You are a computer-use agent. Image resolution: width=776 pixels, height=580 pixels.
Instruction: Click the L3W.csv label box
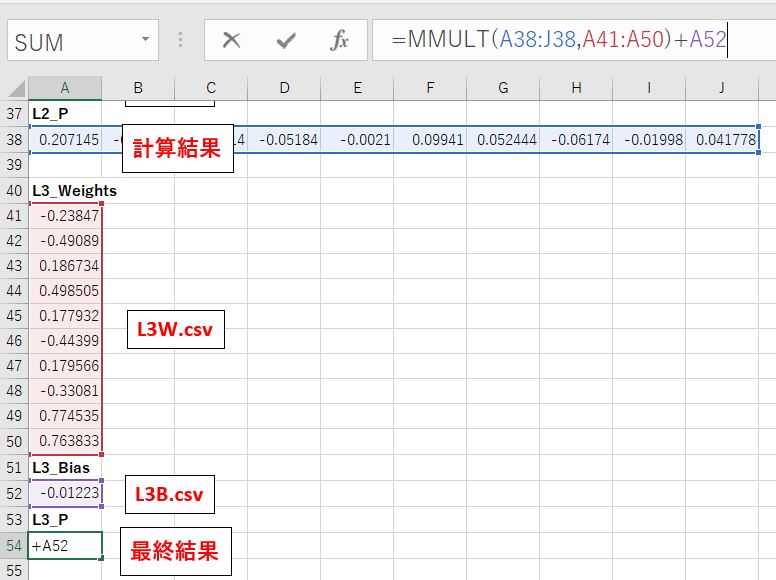[175, 331]
